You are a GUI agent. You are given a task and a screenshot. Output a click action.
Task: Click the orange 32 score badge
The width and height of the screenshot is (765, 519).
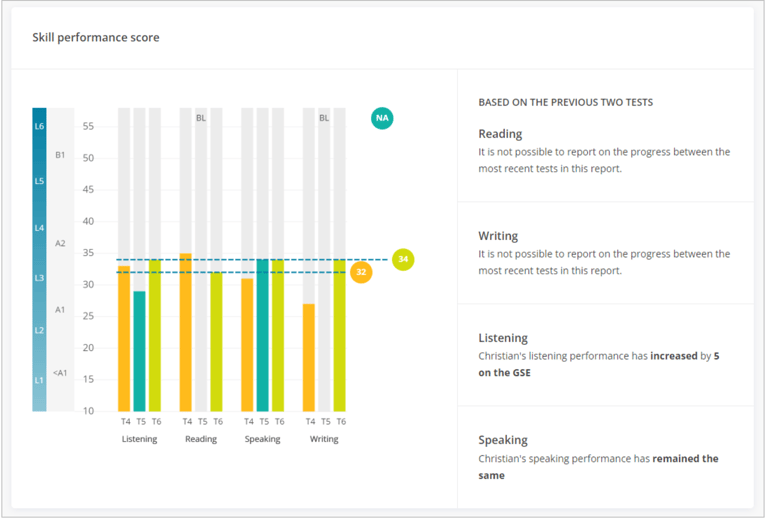coord(361,272)
